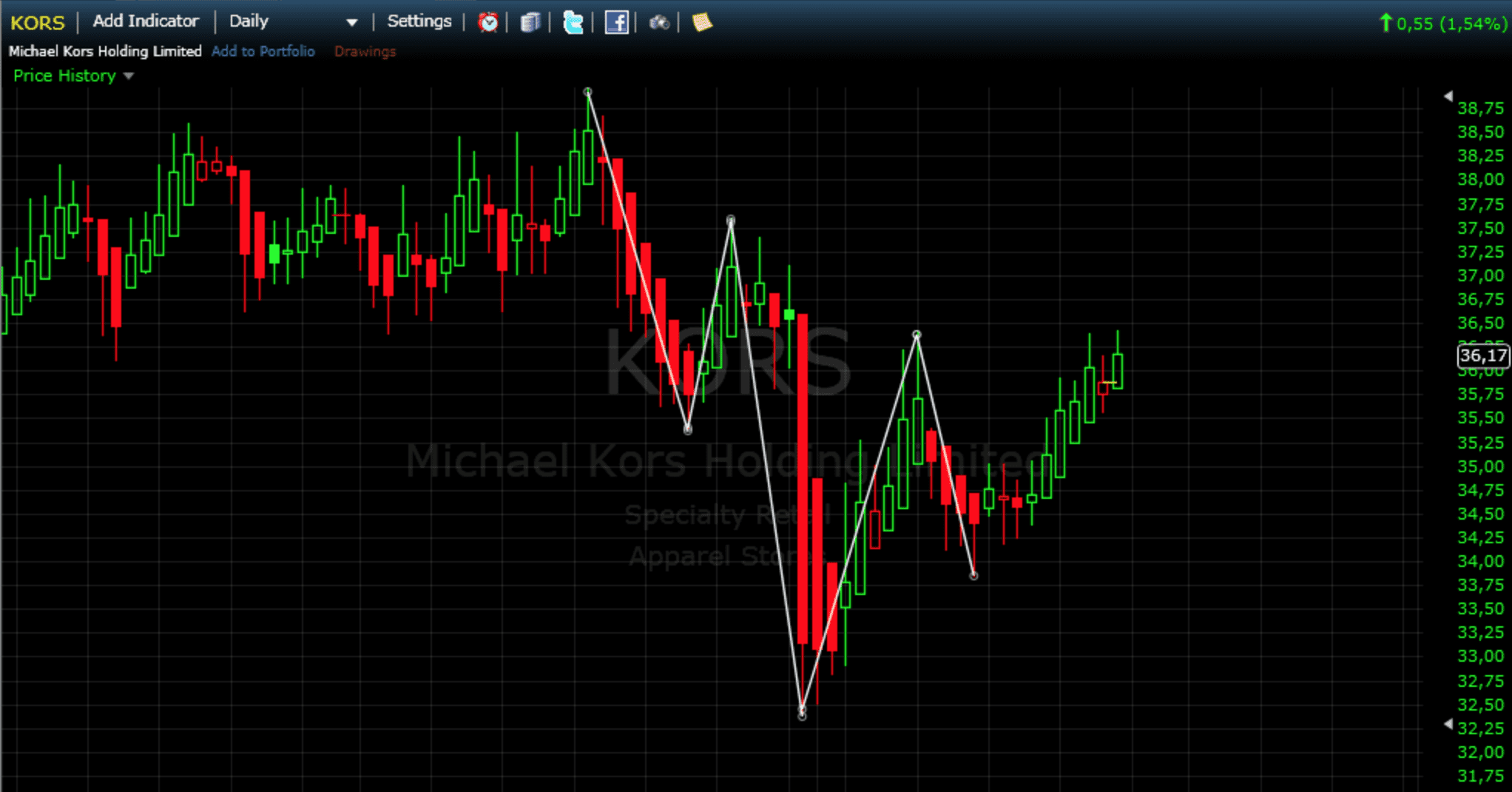Screen dimensions: 1512x792
Task: Click the 34,00 price axis label
Action: coord(1480,561)
